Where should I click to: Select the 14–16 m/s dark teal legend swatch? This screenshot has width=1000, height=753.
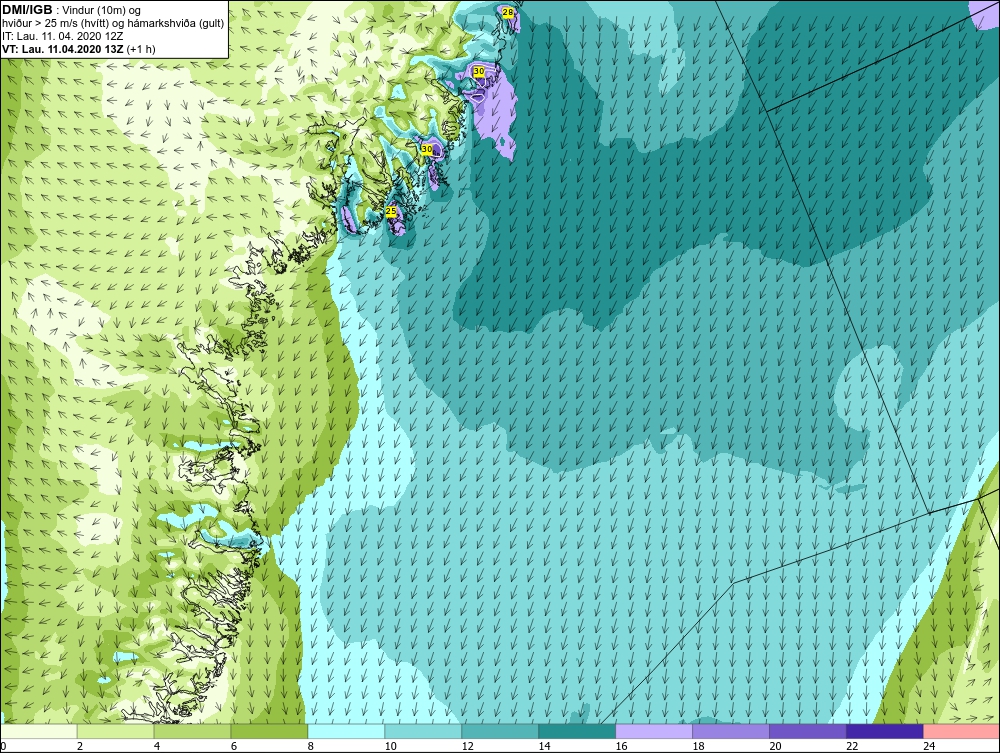577,731
